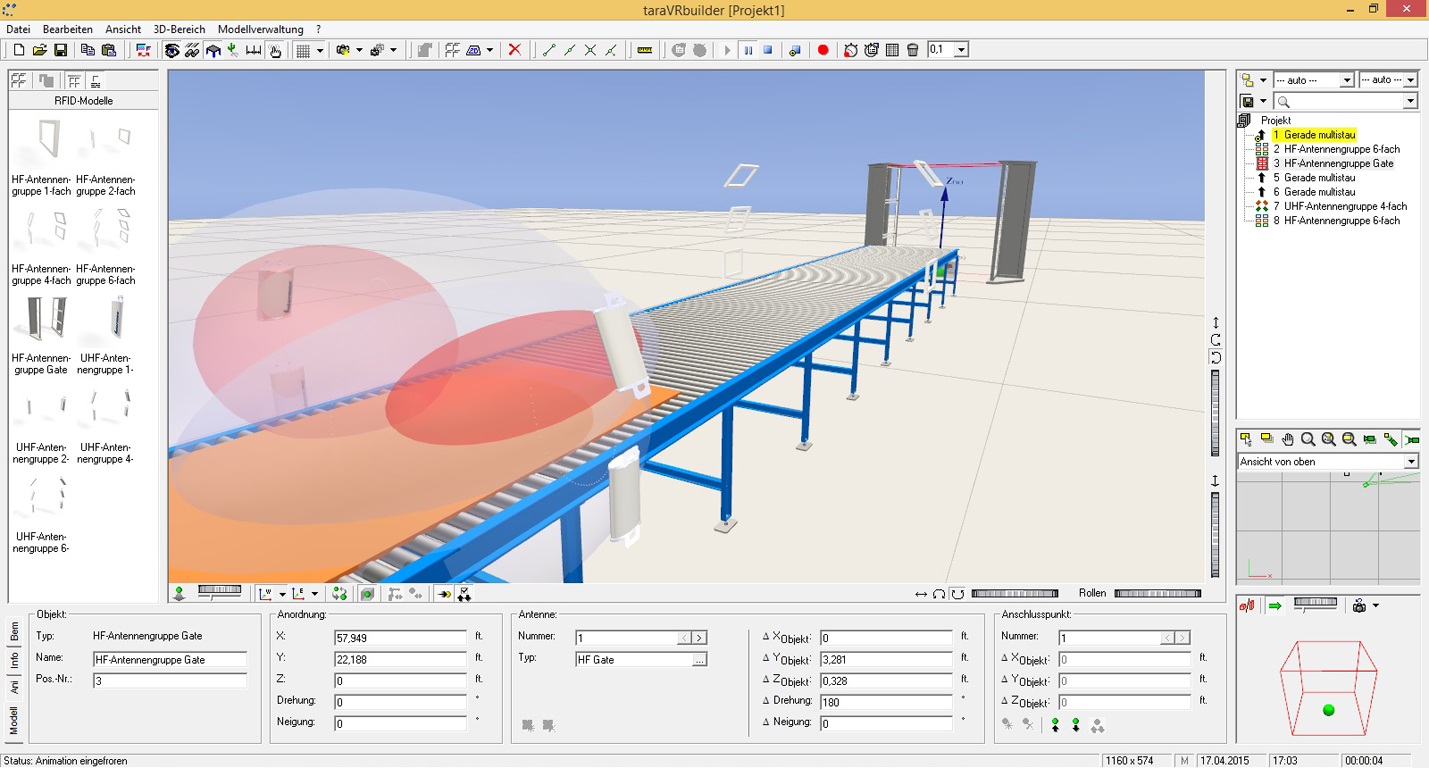Open the Ansicht von oben view dropdown
This screenshot has width=1429, height=768.
click(x=1412, y=461)
